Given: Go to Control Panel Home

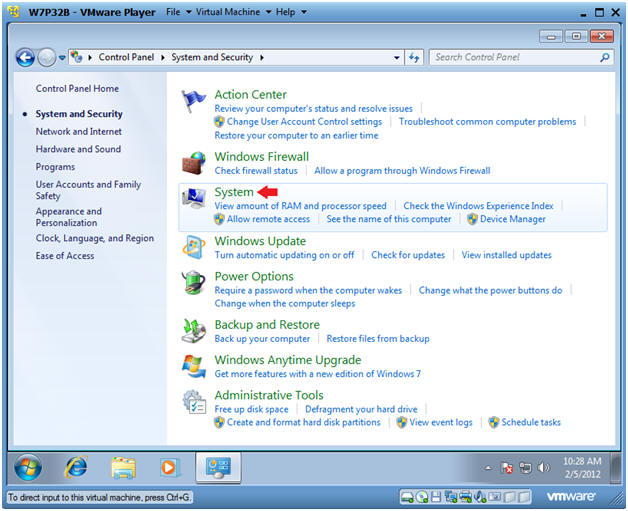Looking at the screenshot, I should [77, 89].
